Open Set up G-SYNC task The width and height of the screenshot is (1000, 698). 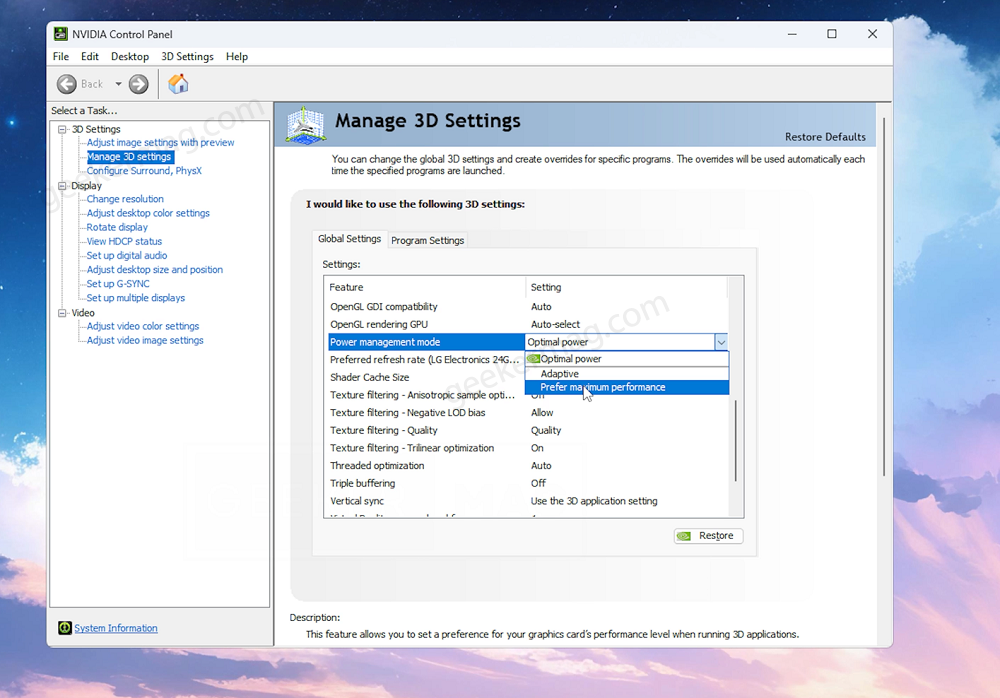(x=118, y=284)
